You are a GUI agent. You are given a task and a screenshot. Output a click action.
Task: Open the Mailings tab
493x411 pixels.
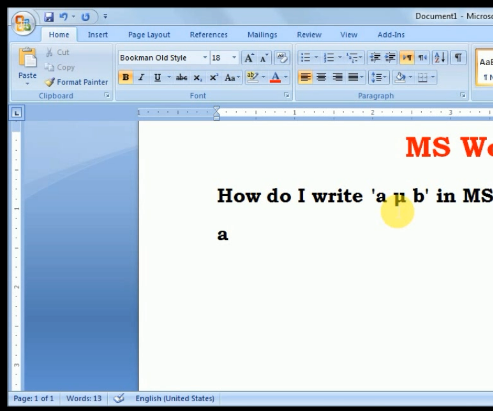262,35
